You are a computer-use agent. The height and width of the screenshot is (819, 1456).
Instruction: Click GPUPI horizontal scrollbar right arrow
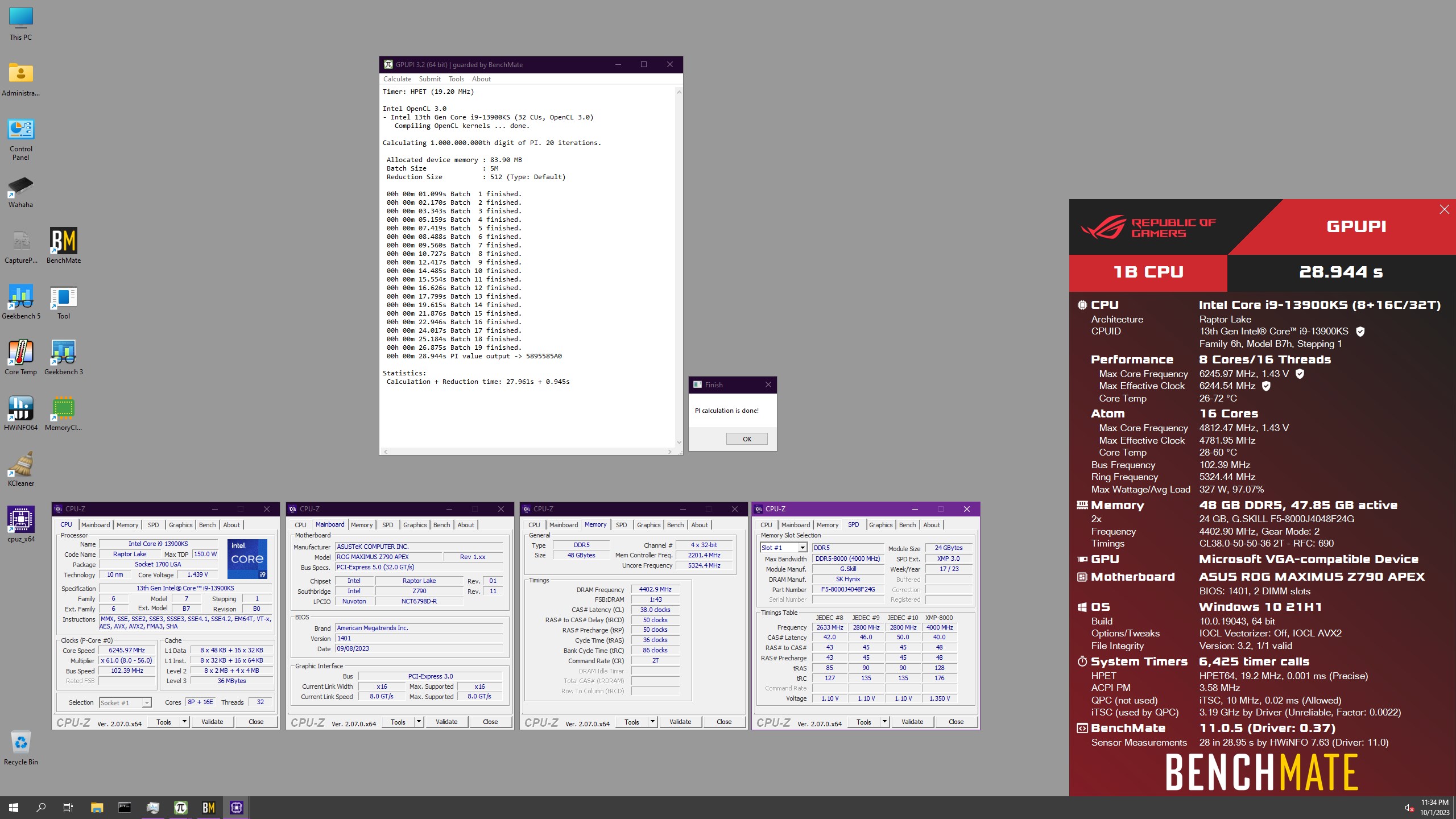click(670, 452)
